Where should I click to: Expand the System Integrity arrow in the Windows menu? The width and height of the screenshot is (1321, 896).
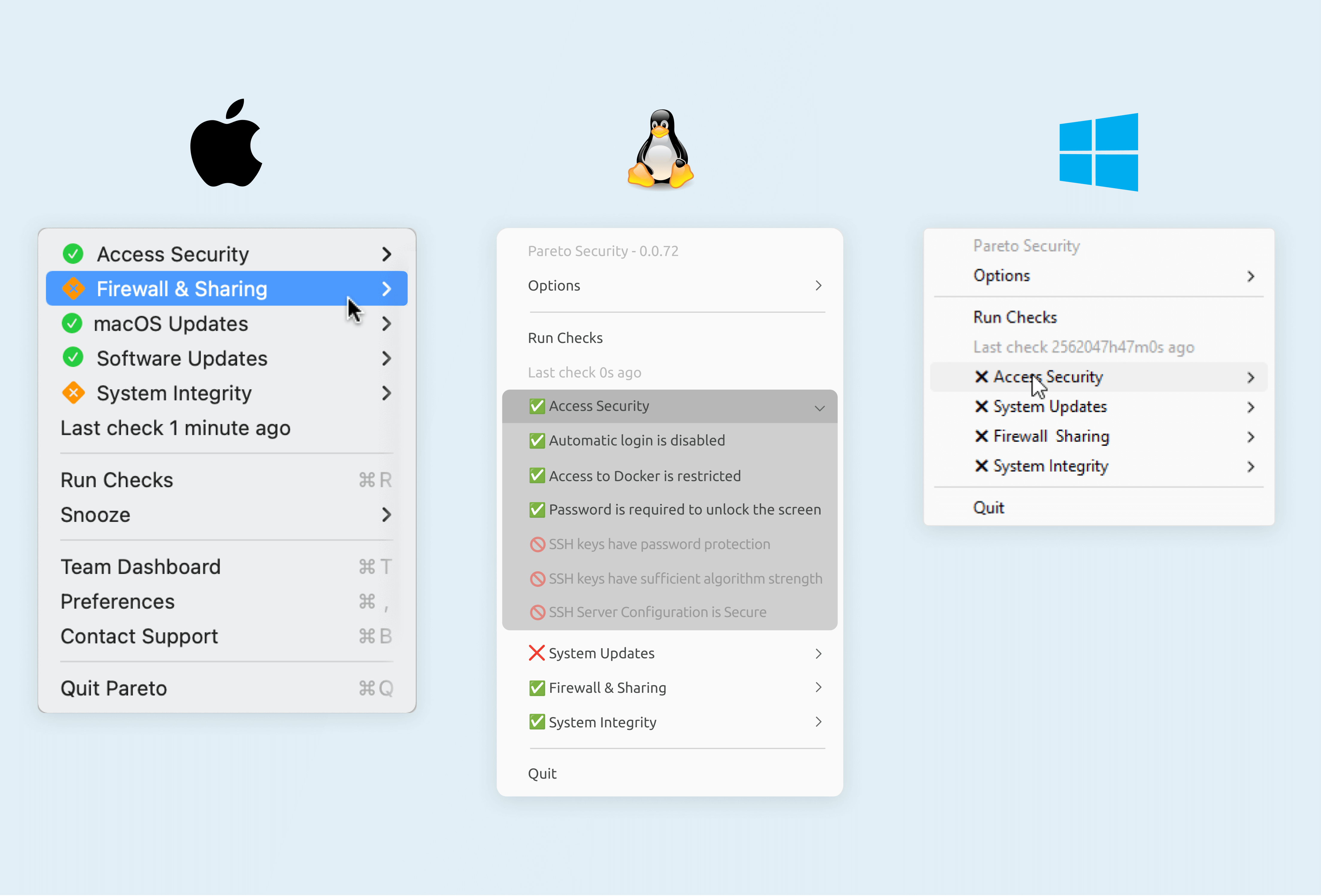(1251, 467)
